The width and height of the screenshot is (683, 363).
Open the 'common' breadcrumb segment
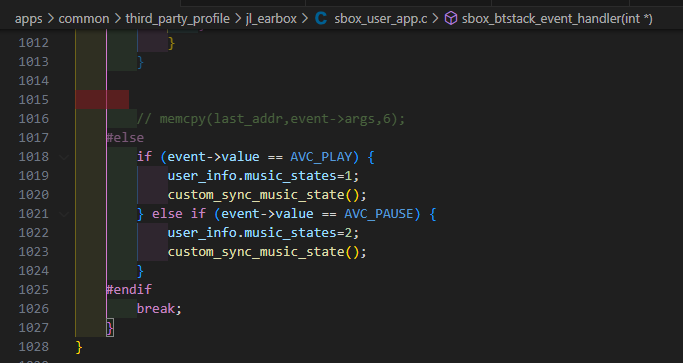tap(84, 19)
